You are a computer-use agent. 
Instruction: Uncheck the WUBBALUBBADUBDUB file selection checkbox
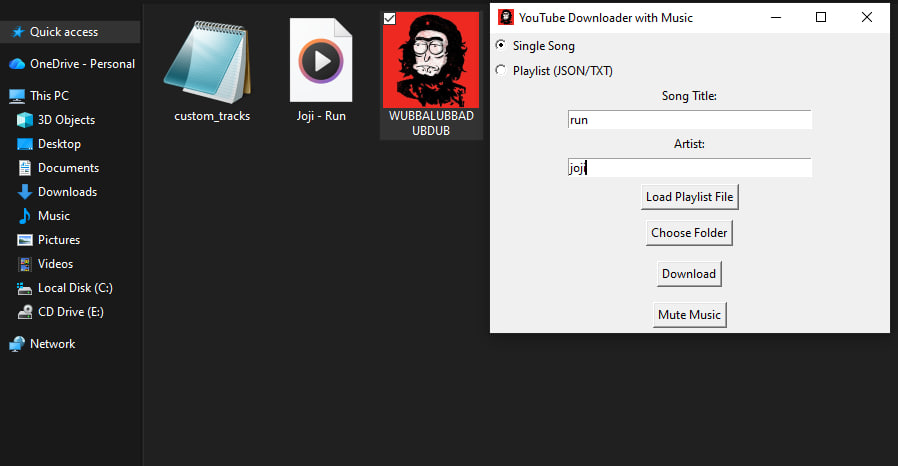click(x=389, y=18)
